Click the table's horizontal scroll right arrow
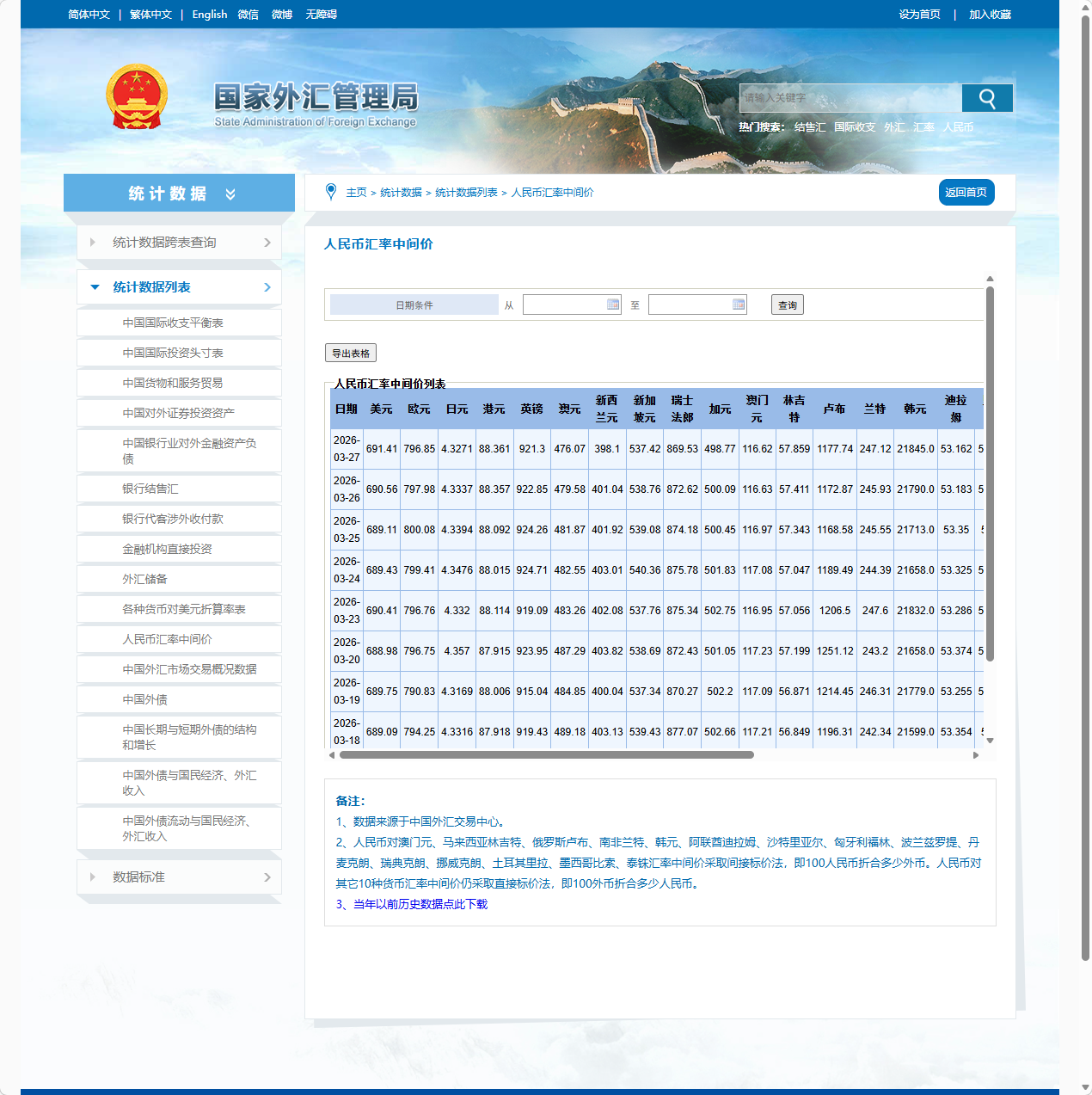The image size is (1092, 1095). [976, 755]
